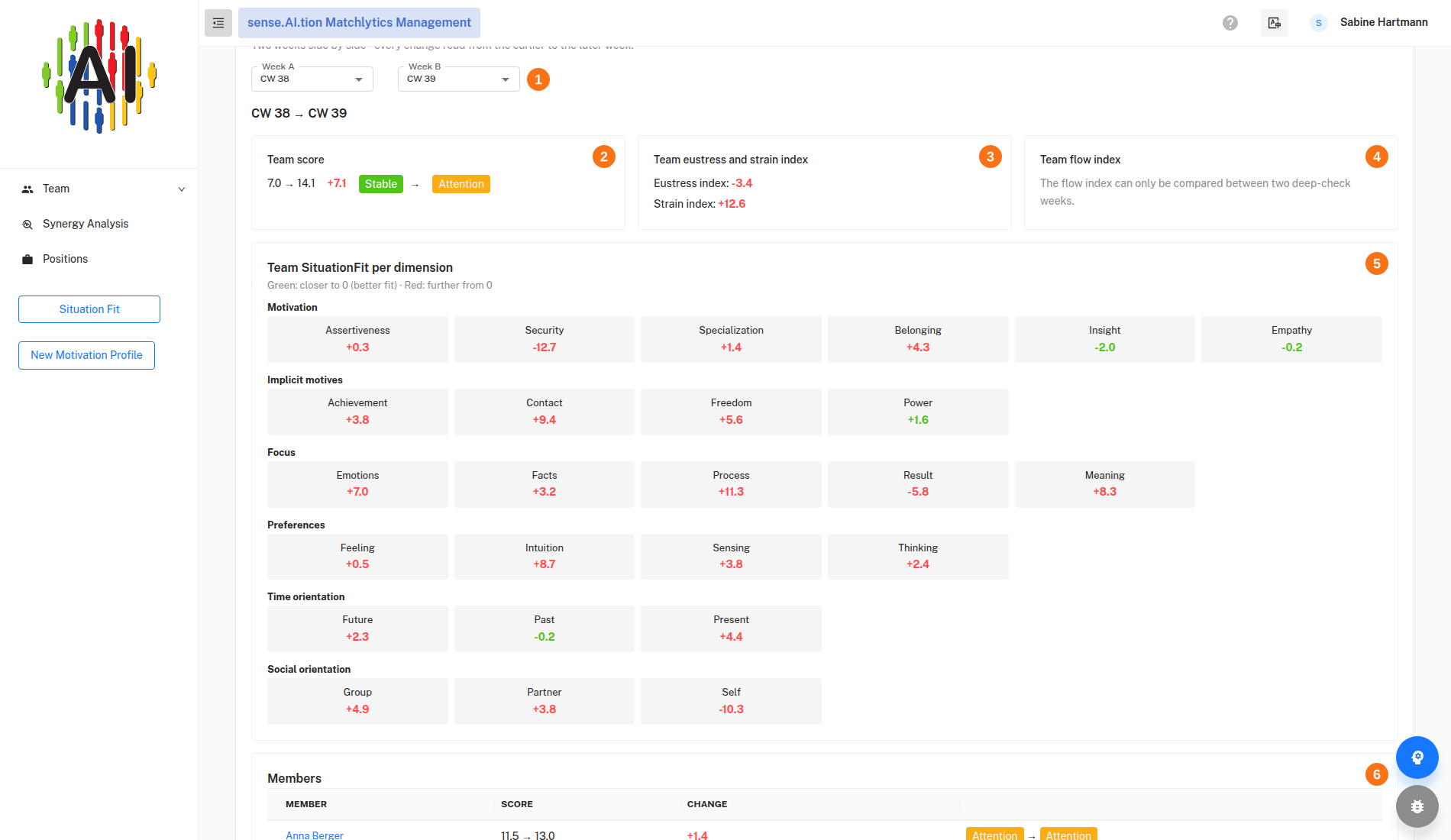The width and height of the screenshot is (1451, 840).
Task: Click the Facts focus tile
Action: 545,484
